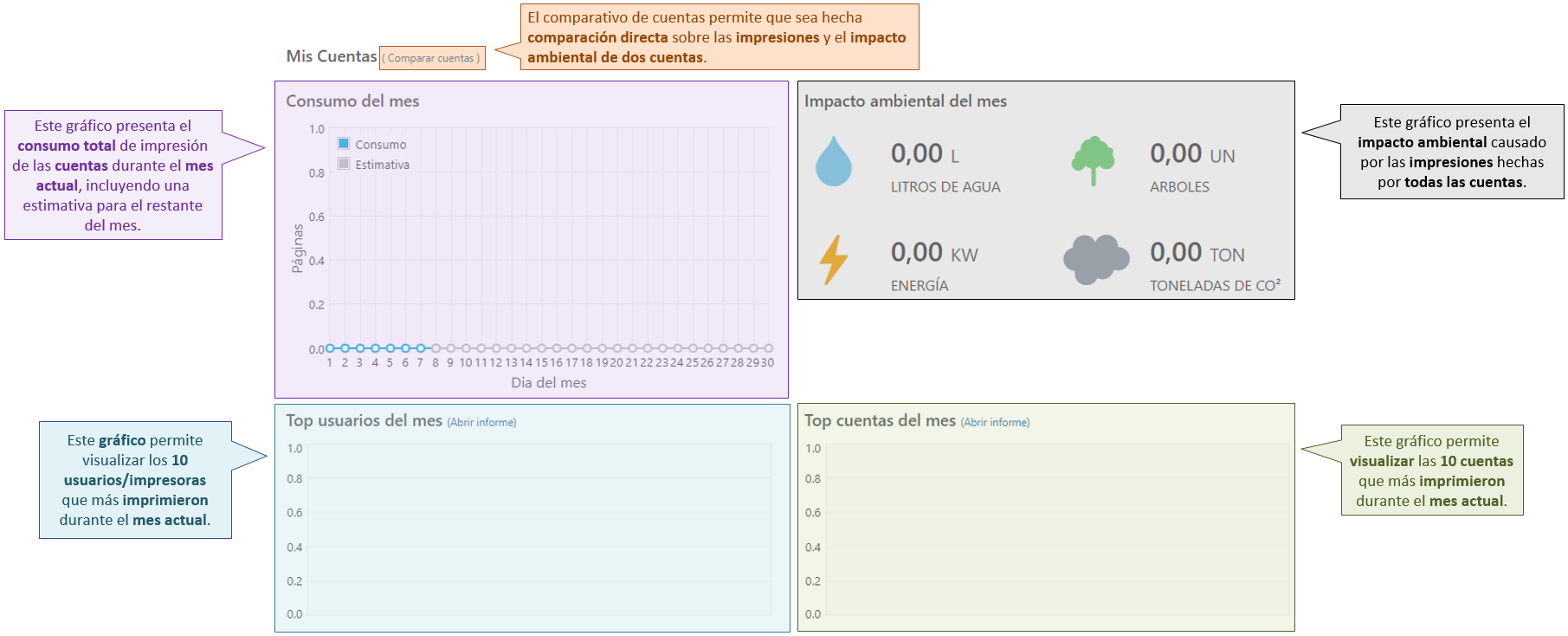This screenshot has width=1568, height=636.
Task: Click the Consumo del mes panel title
Action: tap(352, 101)
